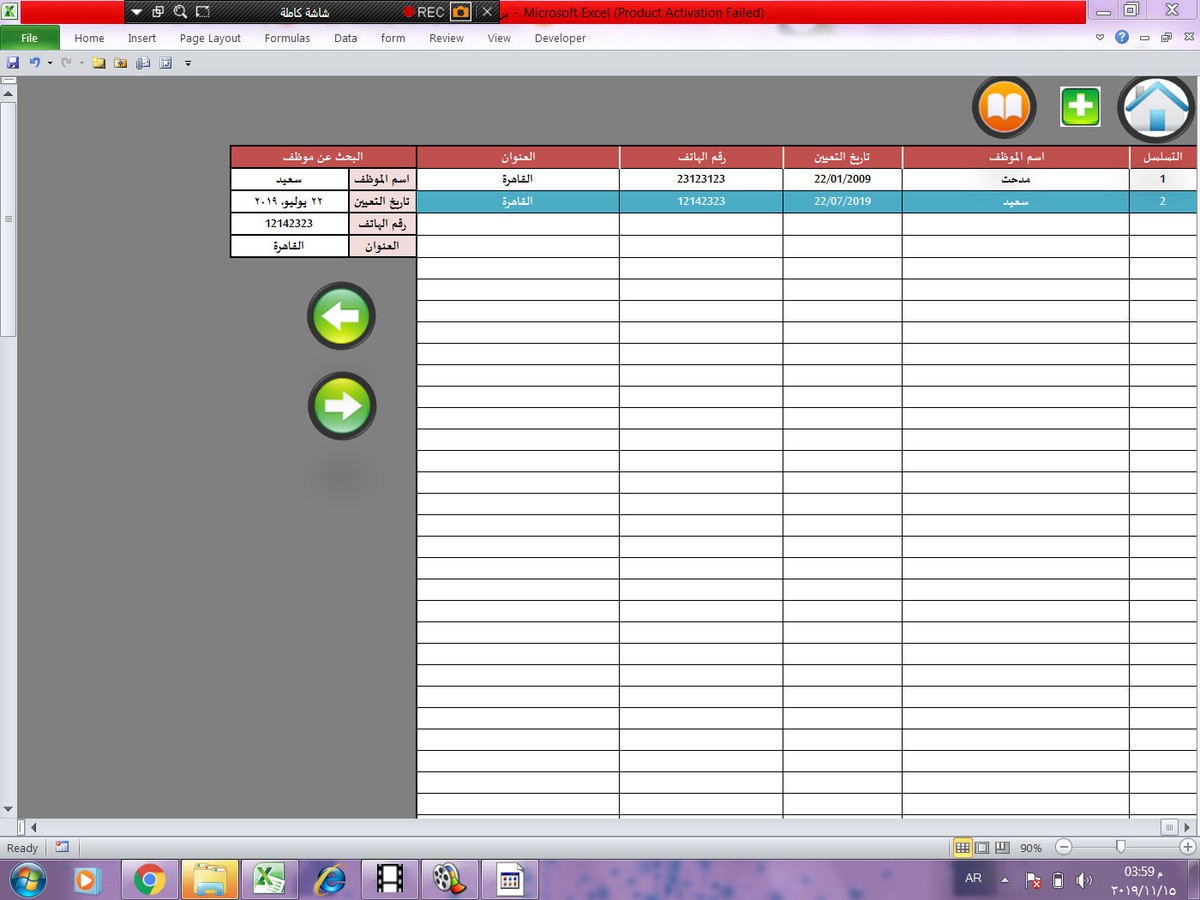The width and height of the screenshot is (1200, 900).
Task: Open the Insert ribbon tab
Action: click(142, 38)
